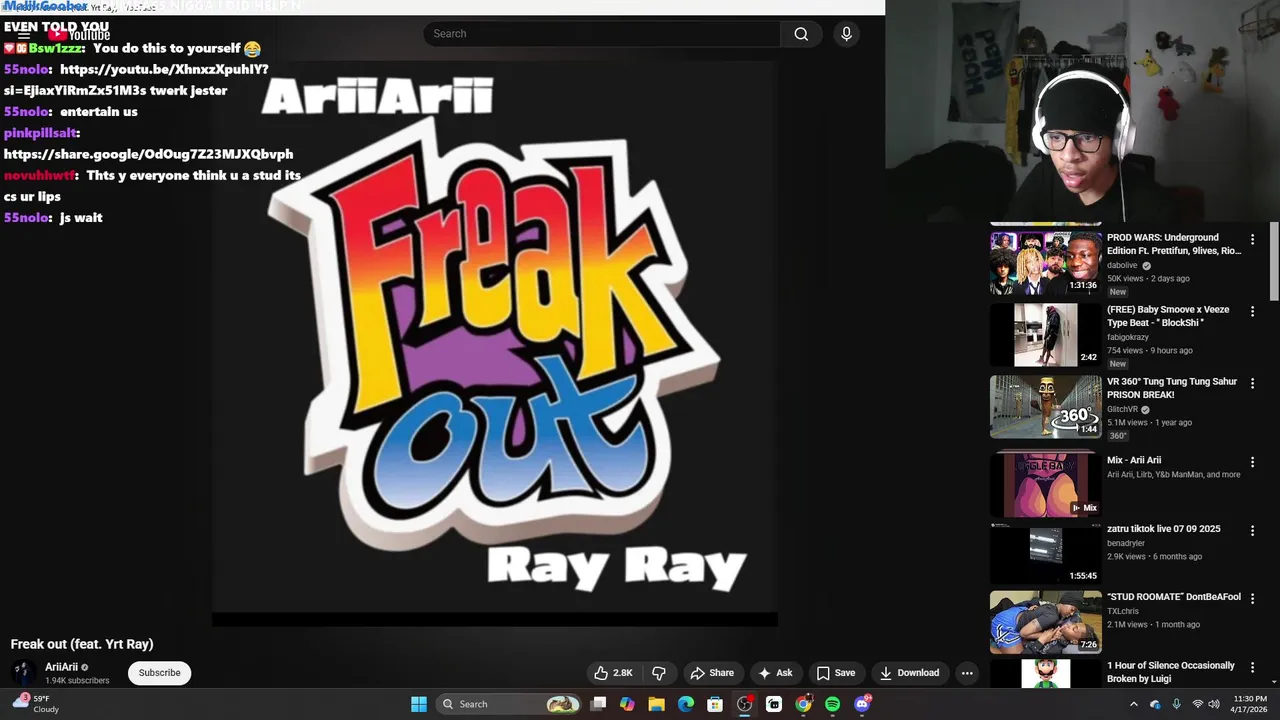
Task: Open the AriiArii channel avatar
Action: (x=23, y=673)
